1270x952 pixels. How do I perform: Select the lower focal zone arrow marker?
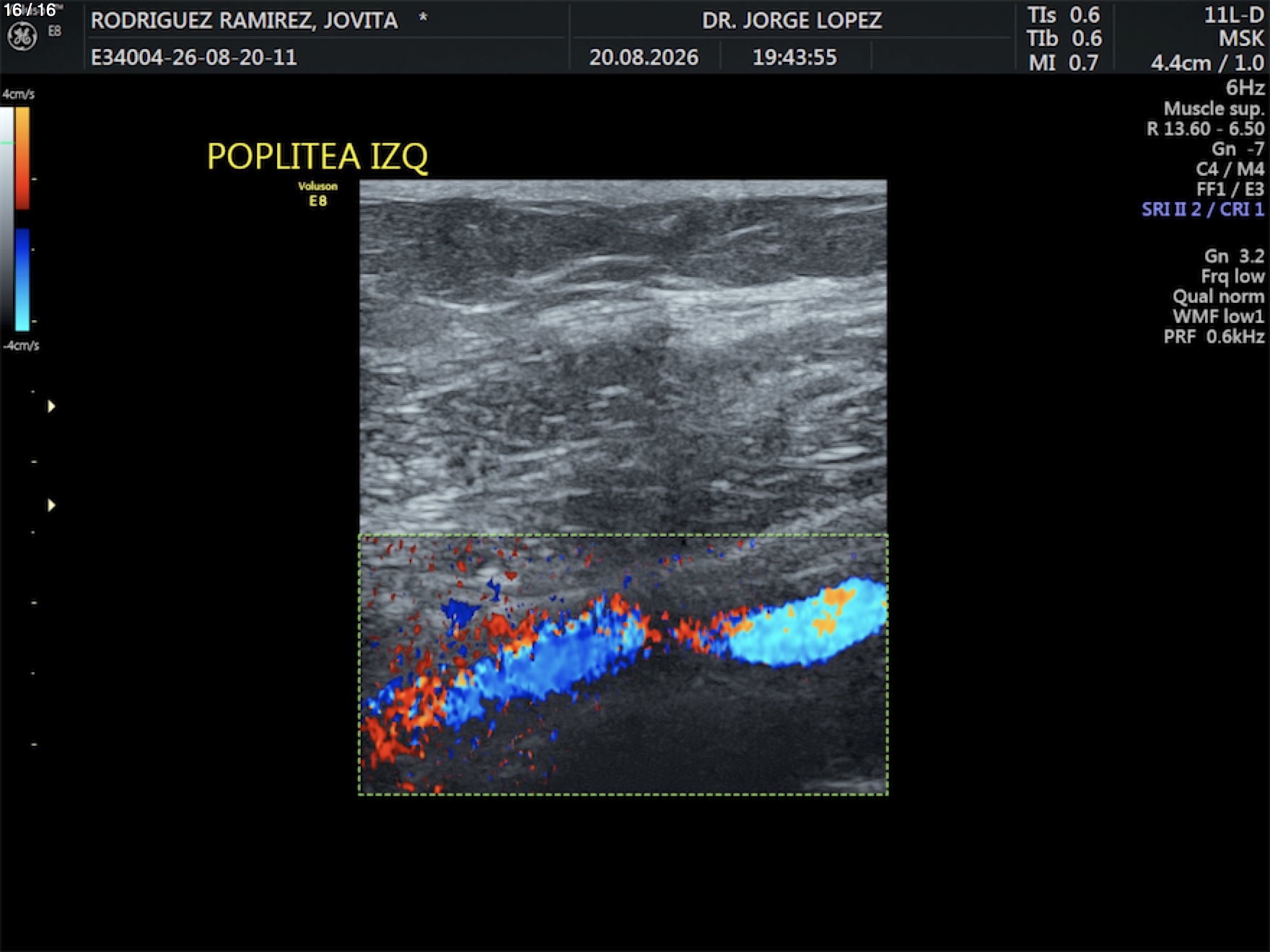pos(51,505)
